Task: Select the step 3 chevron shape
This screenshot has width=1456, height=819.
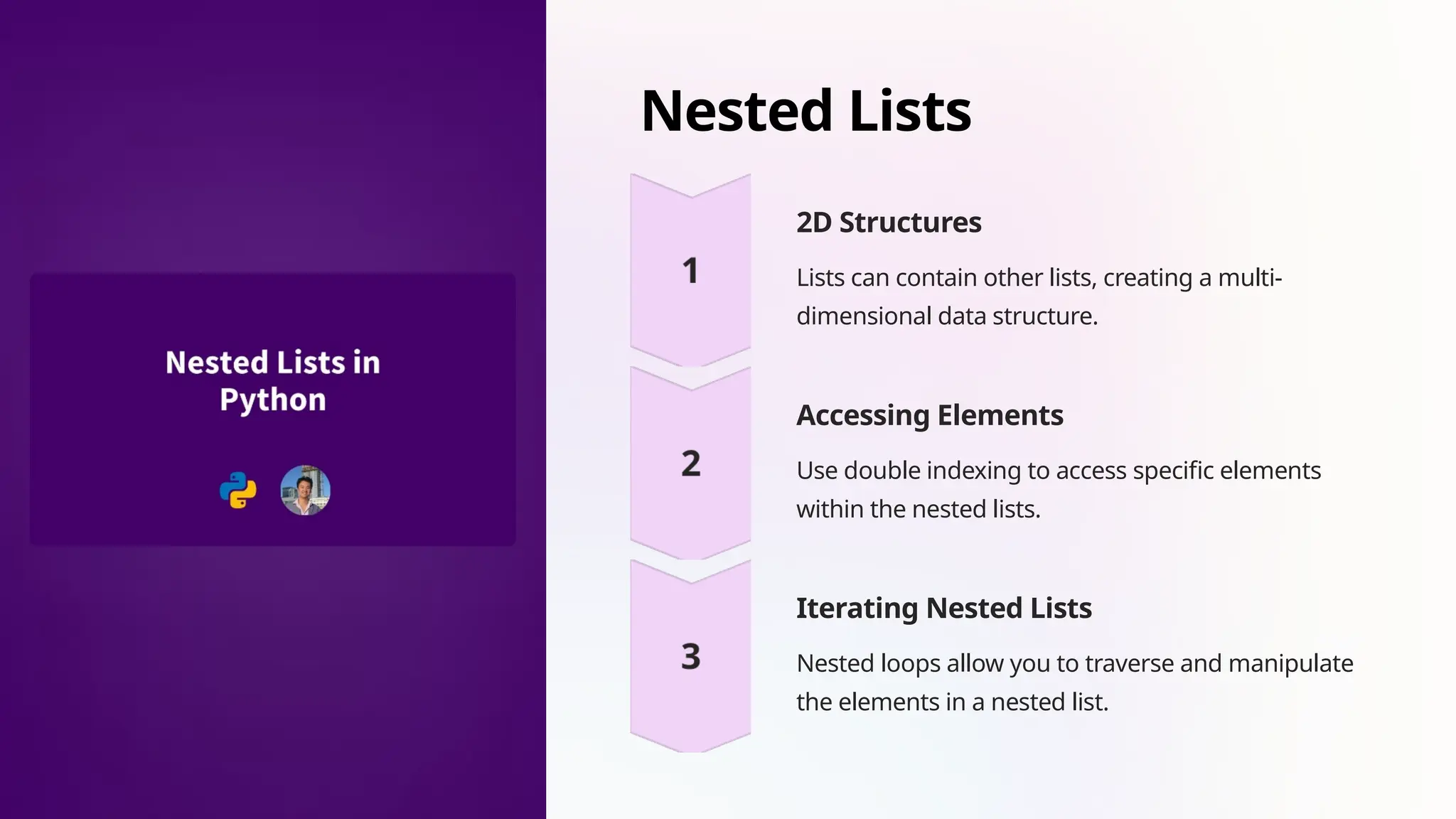Action: click(x=690, y=656)
